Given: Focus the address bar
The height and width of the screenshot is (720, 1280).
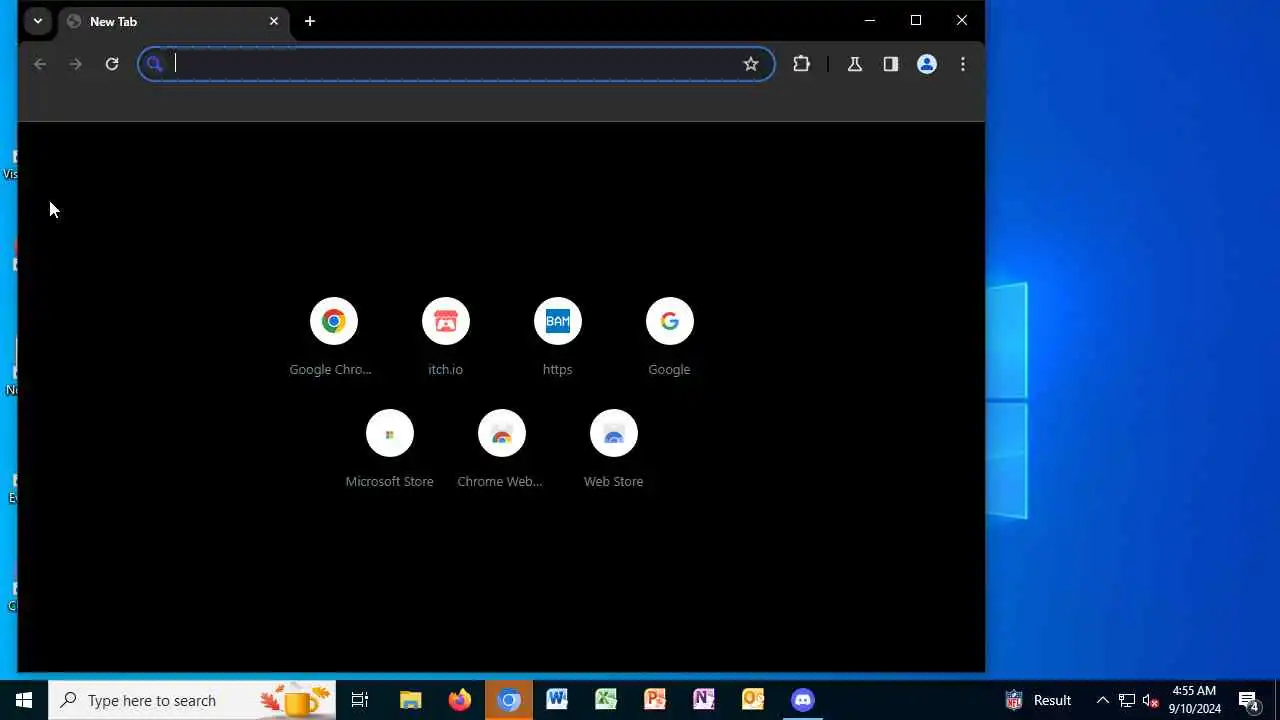Looking at the screenshot, I should pyautogui.click(x=455, y=64).
